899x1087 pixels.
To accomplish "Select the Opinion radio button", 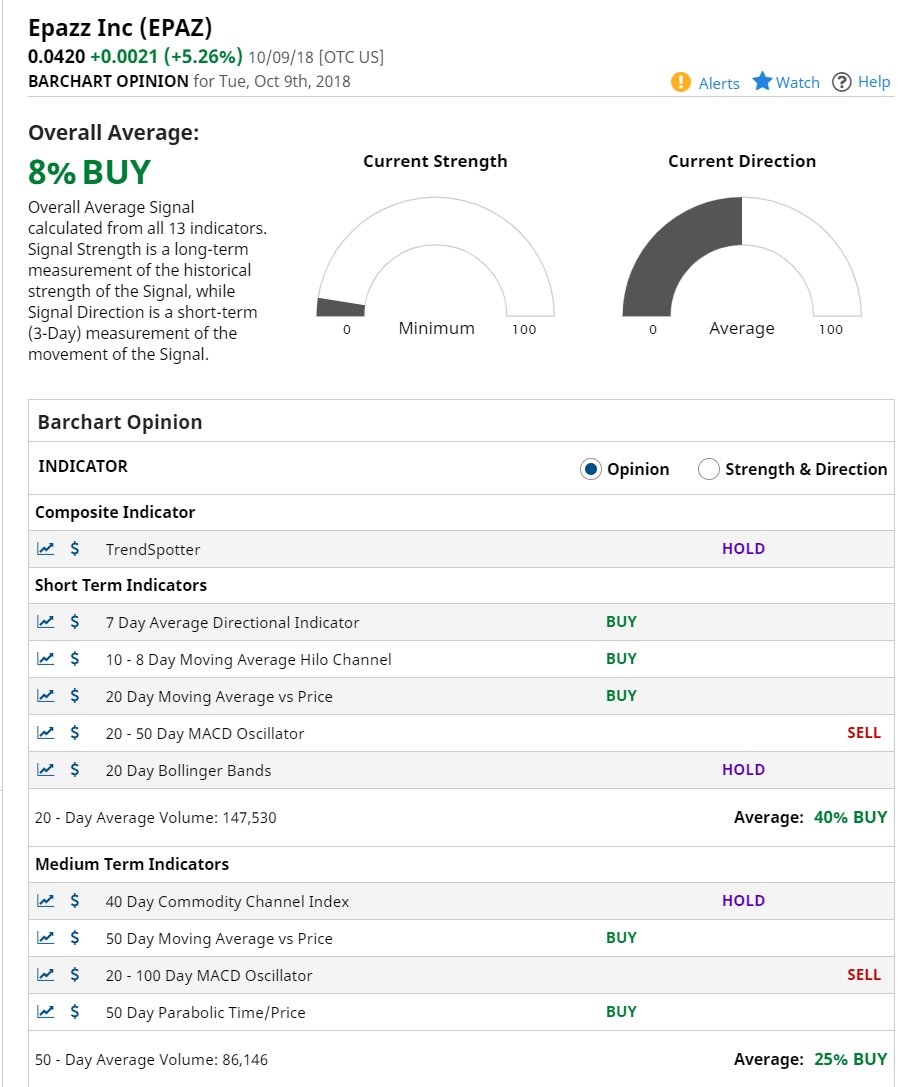I will tap(591, 469).
